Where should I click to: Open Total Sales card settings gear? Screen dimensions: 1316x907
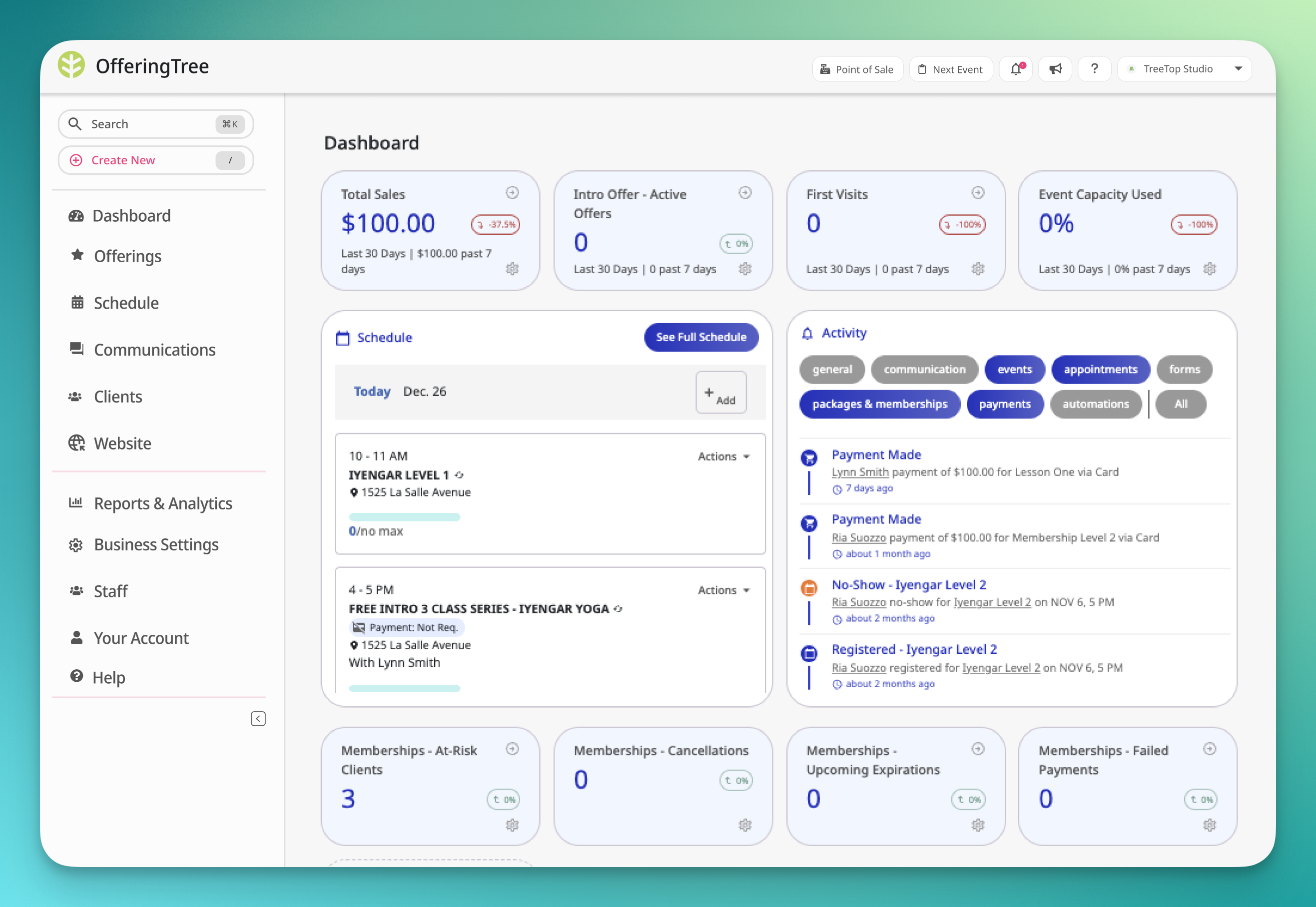512,269
